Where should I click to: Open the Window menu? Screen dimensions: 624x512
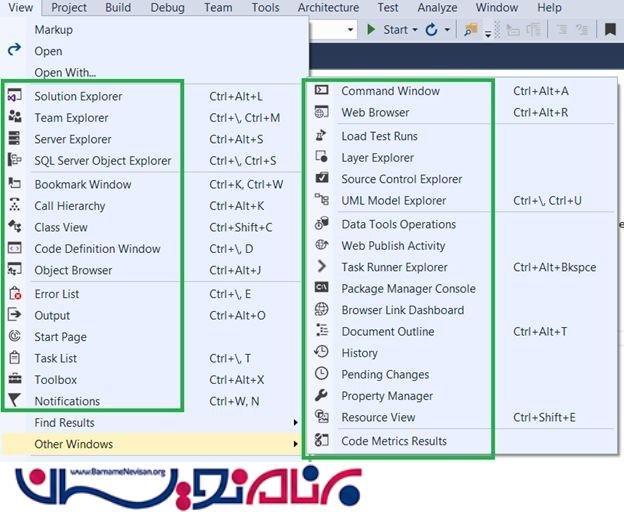tap(497, 8)
